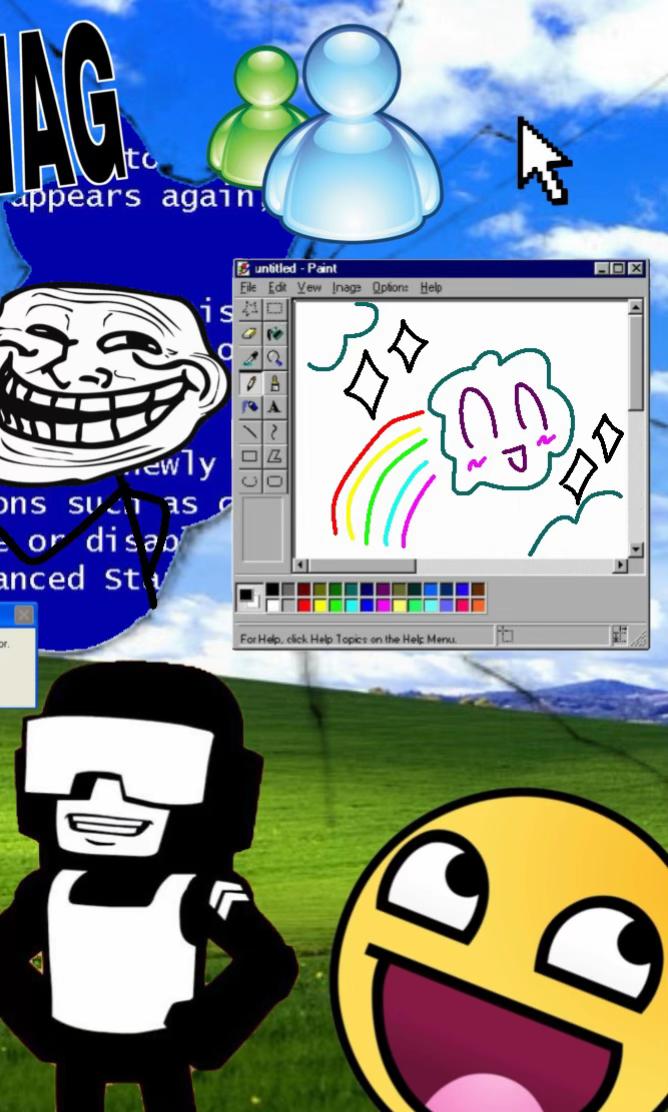Image resolution: width=668 pixels, height=1112 pixels.
Task: Switch to the Pencil tool
Action: click(251, 383)
